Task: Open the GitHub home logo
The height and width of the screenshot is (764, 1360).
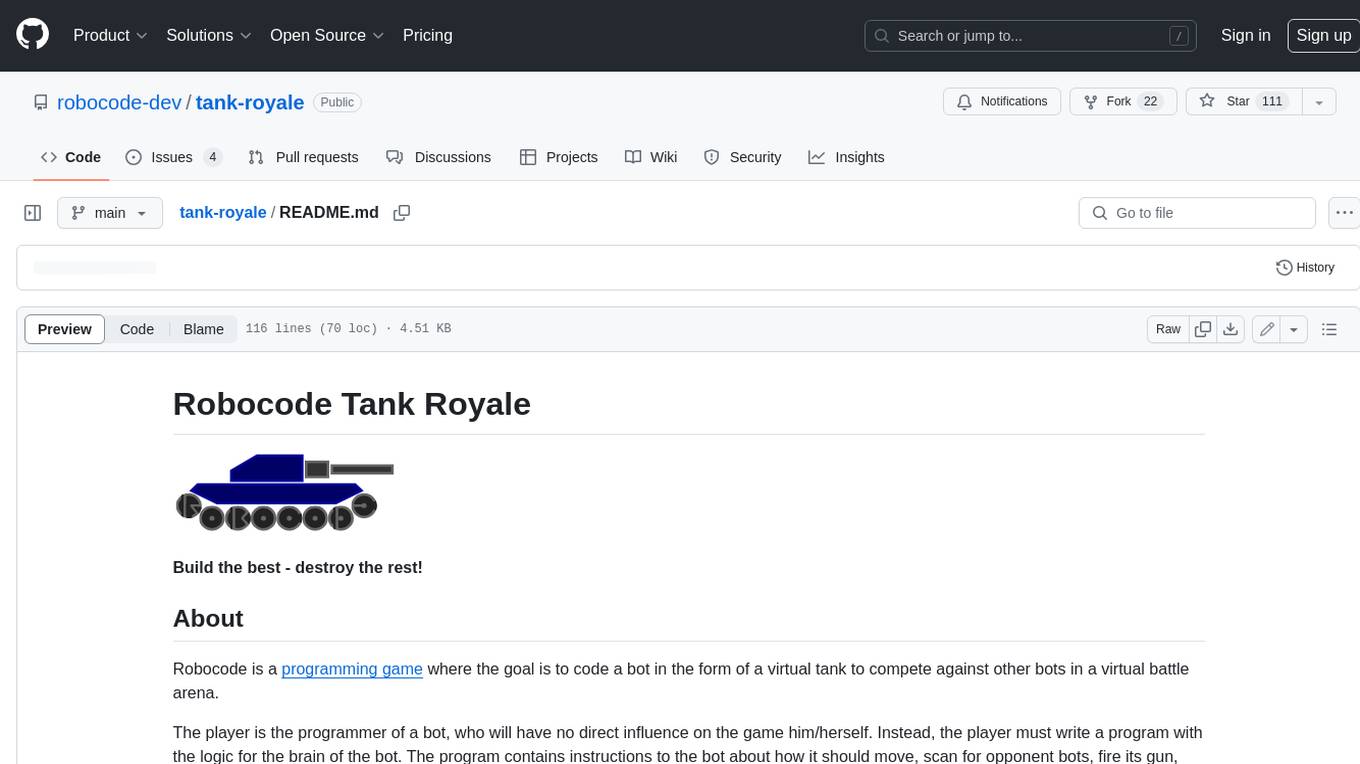Action: point(32,35)
